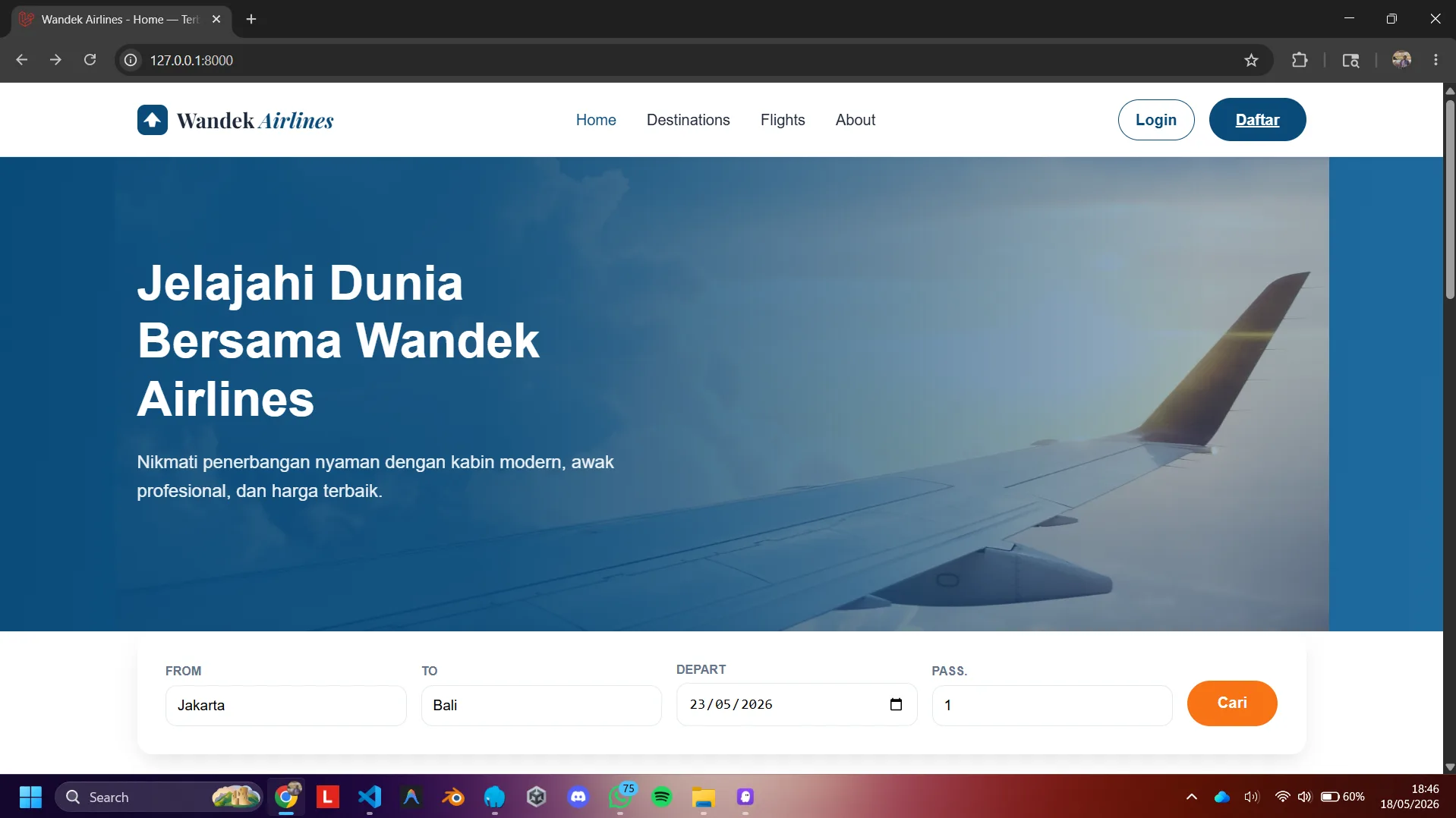Viewport: 1456px width, 818px height.
Task: Click the Wandek Airlines brand text
Action: coord(255,120)
